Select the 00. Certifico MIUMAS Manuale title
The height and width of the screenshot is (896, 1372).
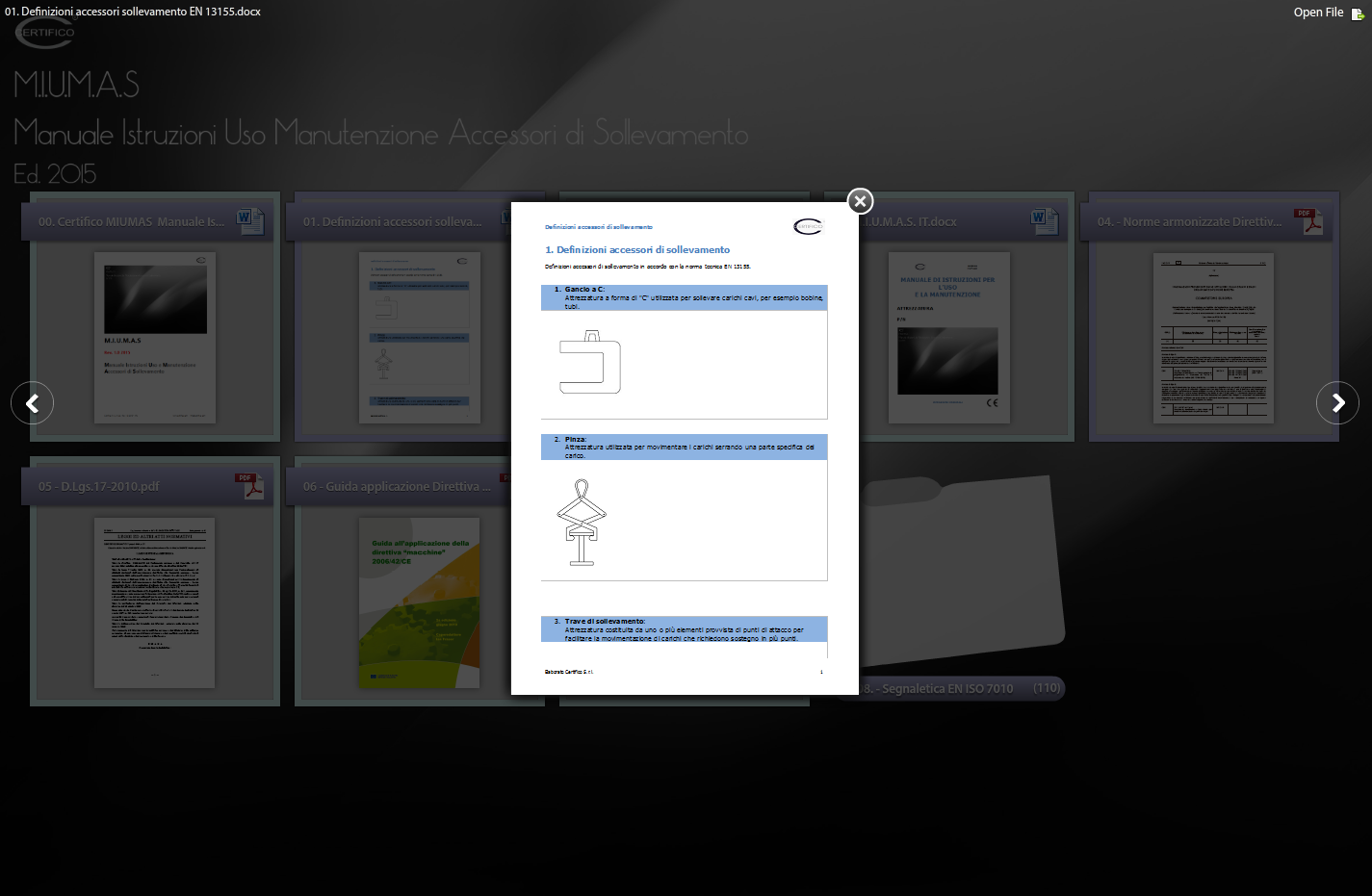[131, 221]
